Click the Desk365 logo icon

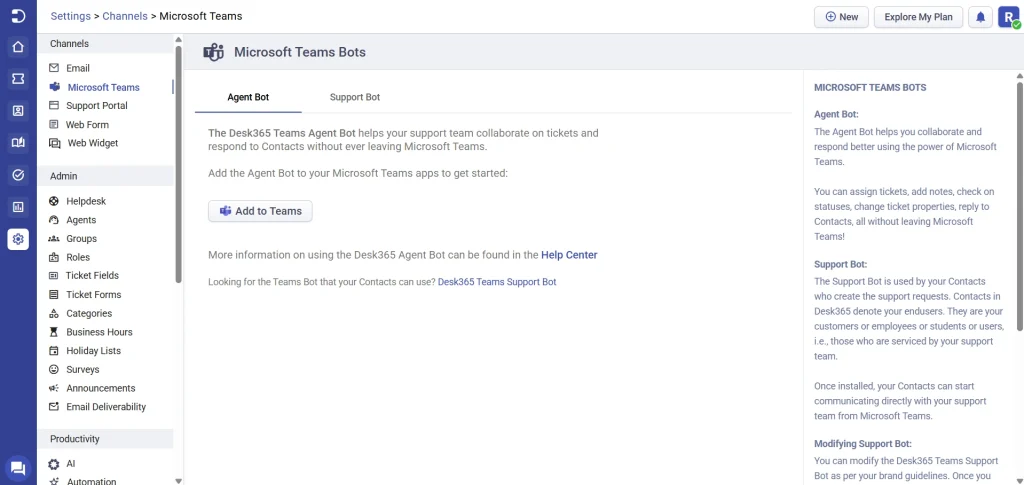coord(18,16)
